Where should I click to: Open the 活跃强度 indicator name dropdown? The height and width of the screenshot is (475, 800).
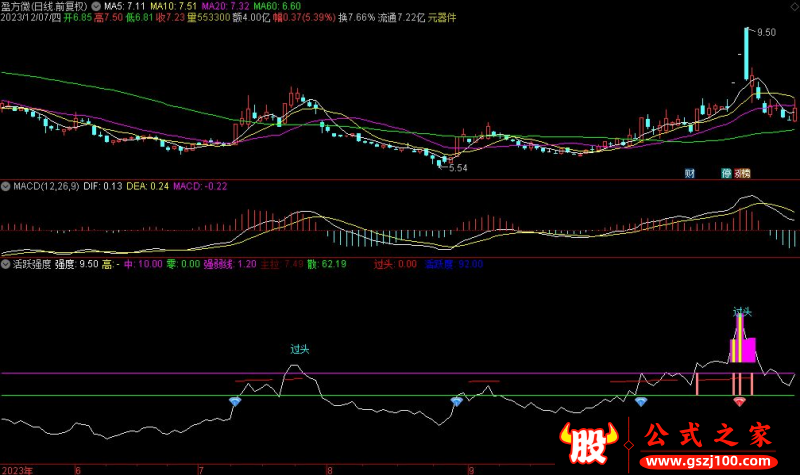click(32, 264)
